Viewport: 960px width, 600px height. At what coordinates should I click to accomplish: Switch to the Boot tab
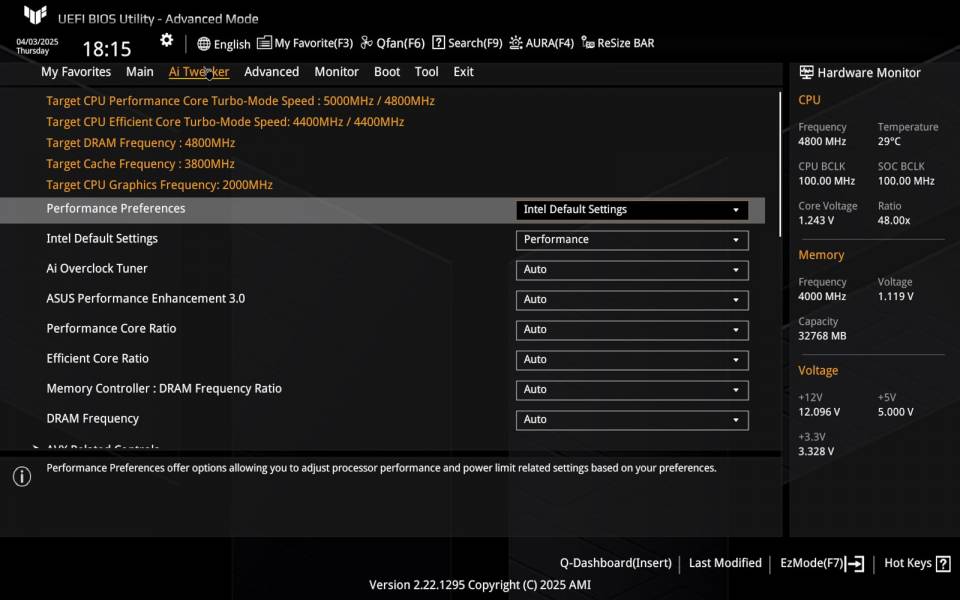[x=387, y=72]
